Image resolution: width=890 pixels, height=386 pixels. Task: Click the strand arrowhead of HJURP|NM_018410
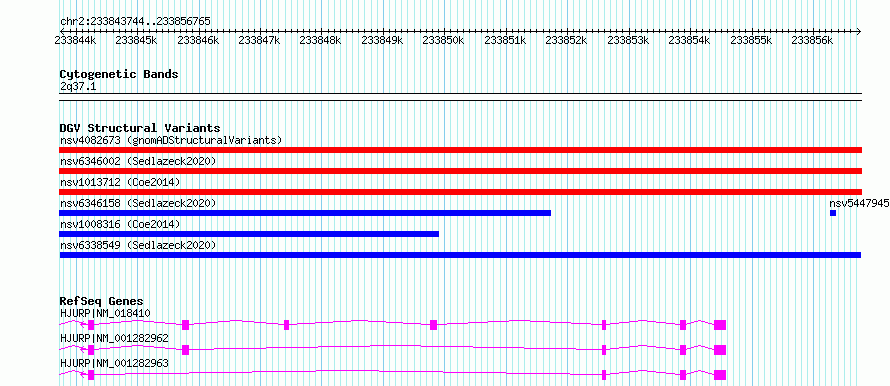[83, 325]
